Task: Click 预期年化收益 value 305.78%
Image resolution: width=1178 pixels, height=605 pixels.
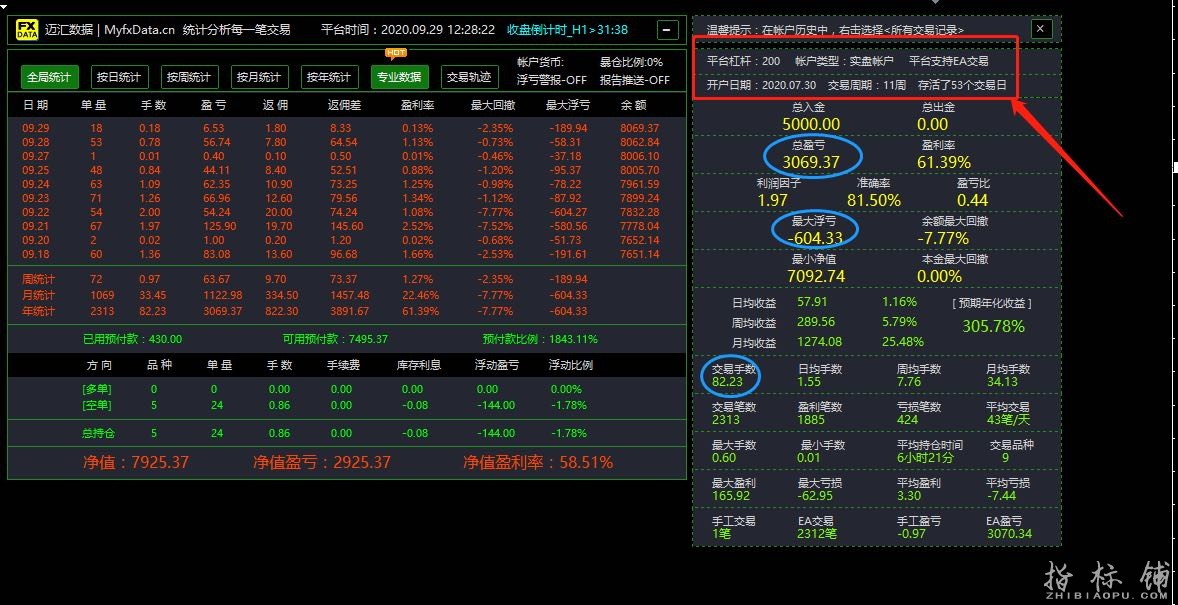Action: [x=993, y=327]
